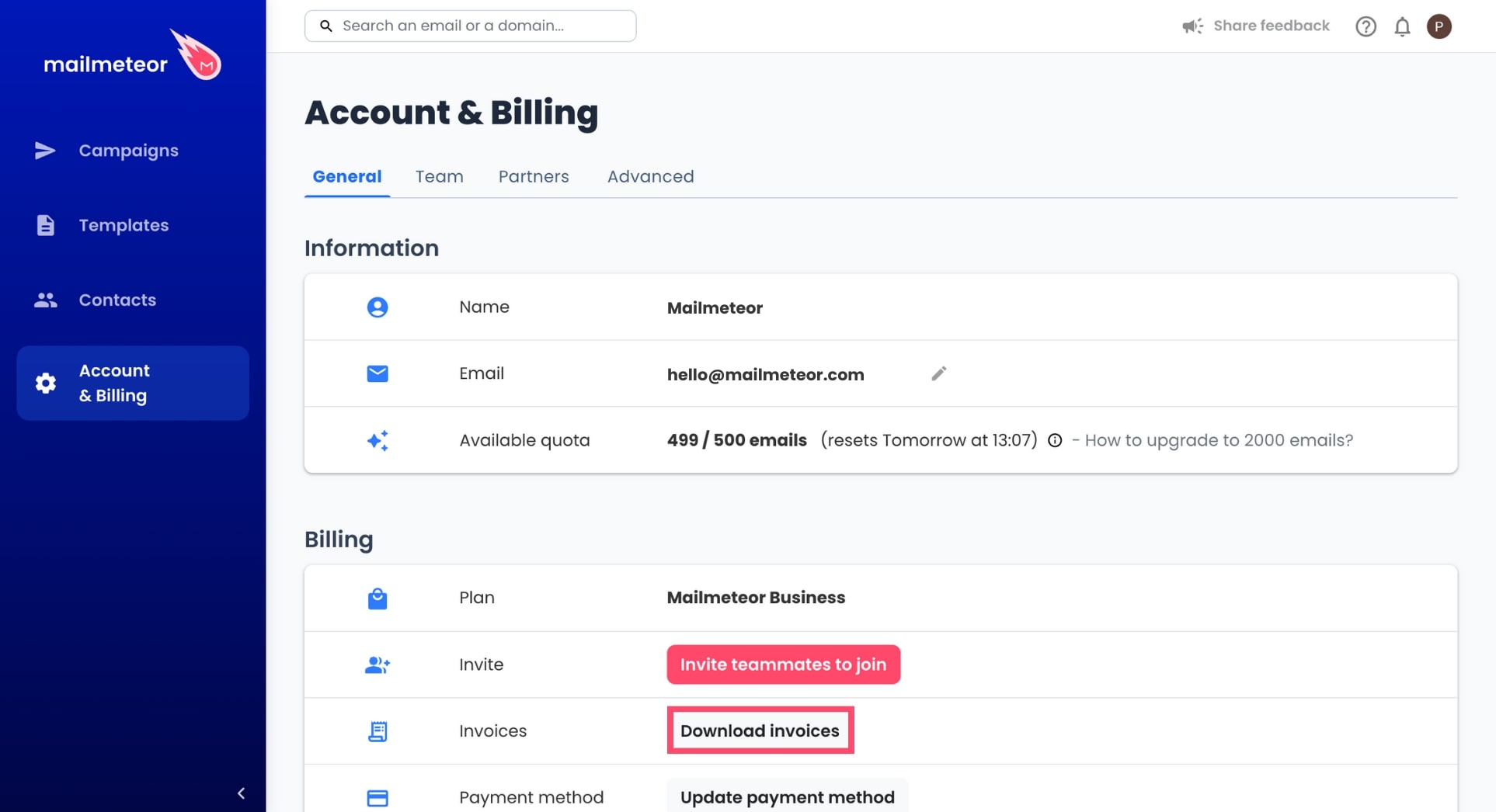Edit email with the pencil icon
The image size is (1496, 812).
pyautogui.click(x=938, y=374)
